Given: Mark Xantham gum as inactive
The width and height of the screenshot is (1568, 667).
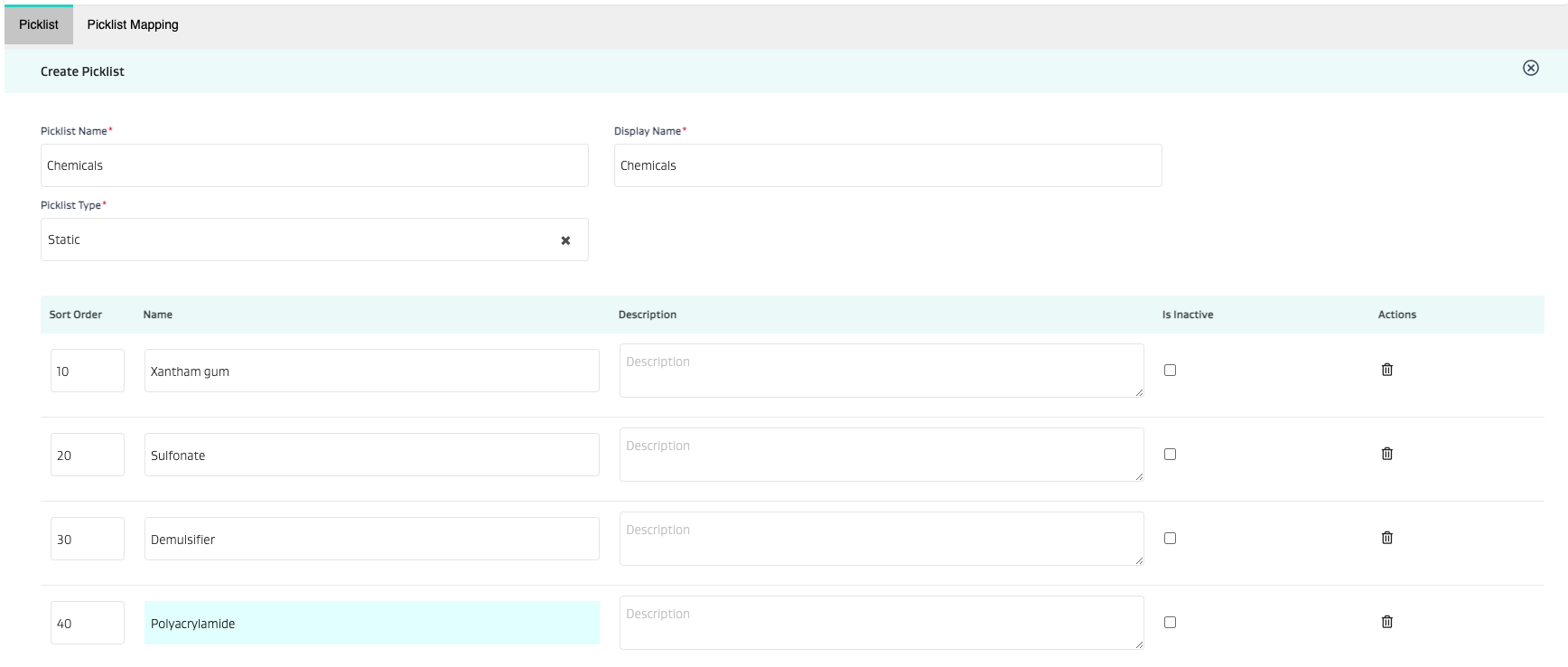Looking at the screenshot, I should pos(1170,370).
